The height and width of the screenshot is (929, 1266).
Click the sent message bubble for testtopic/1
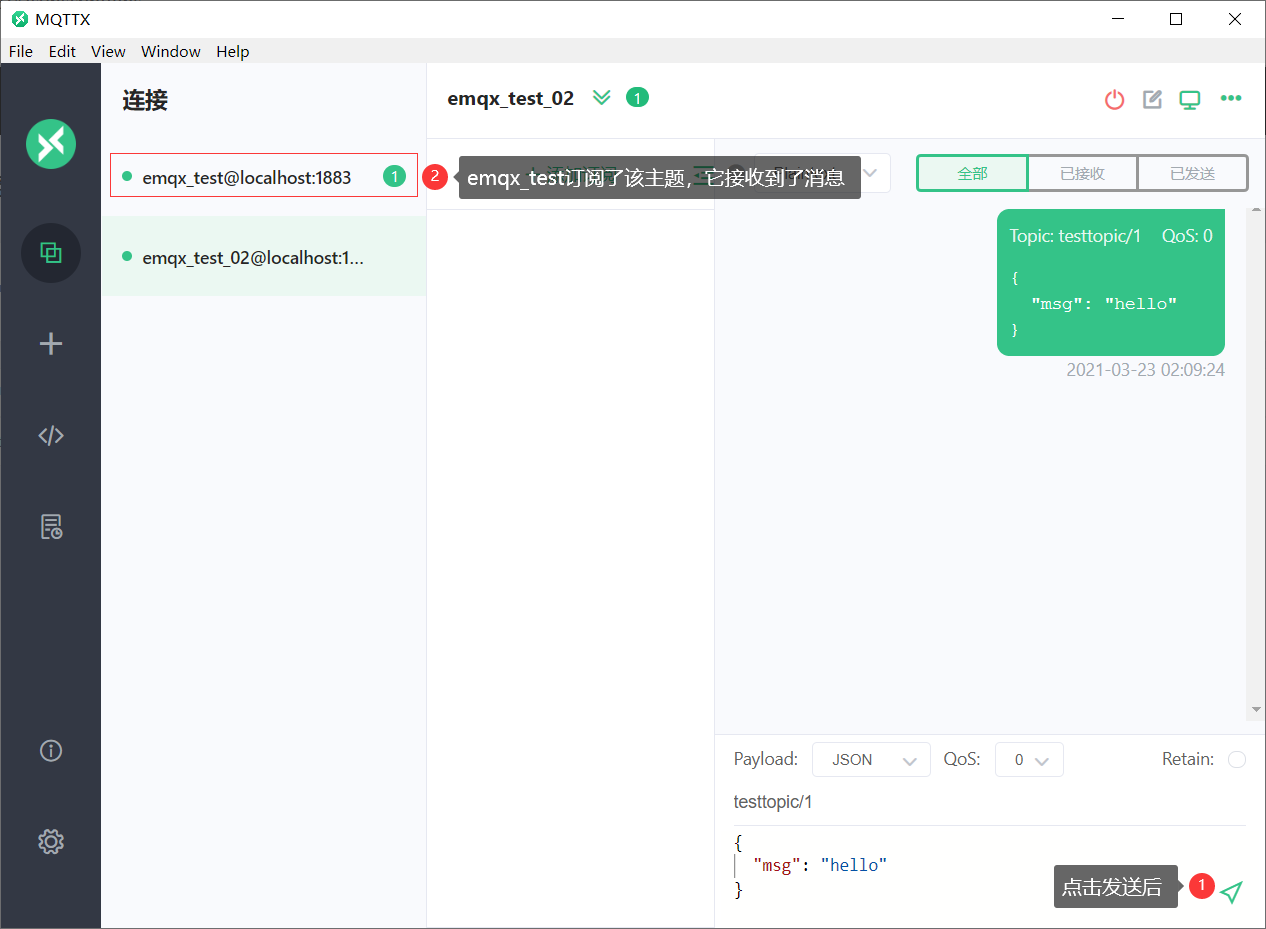(x=1111, y=283)
